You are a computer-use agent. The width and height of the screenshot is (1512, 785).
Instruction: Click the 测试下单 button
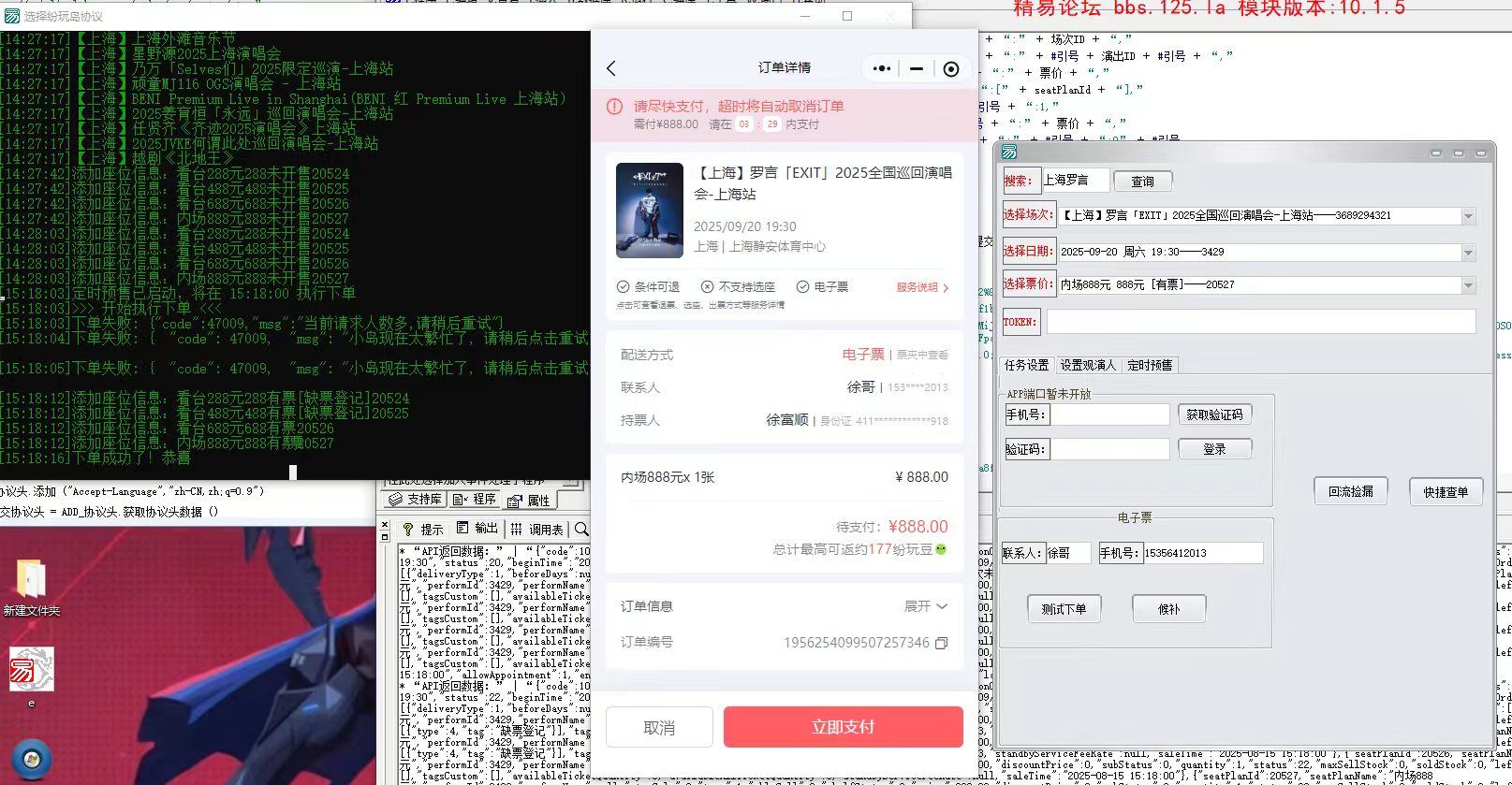(x=1064, y=608)
